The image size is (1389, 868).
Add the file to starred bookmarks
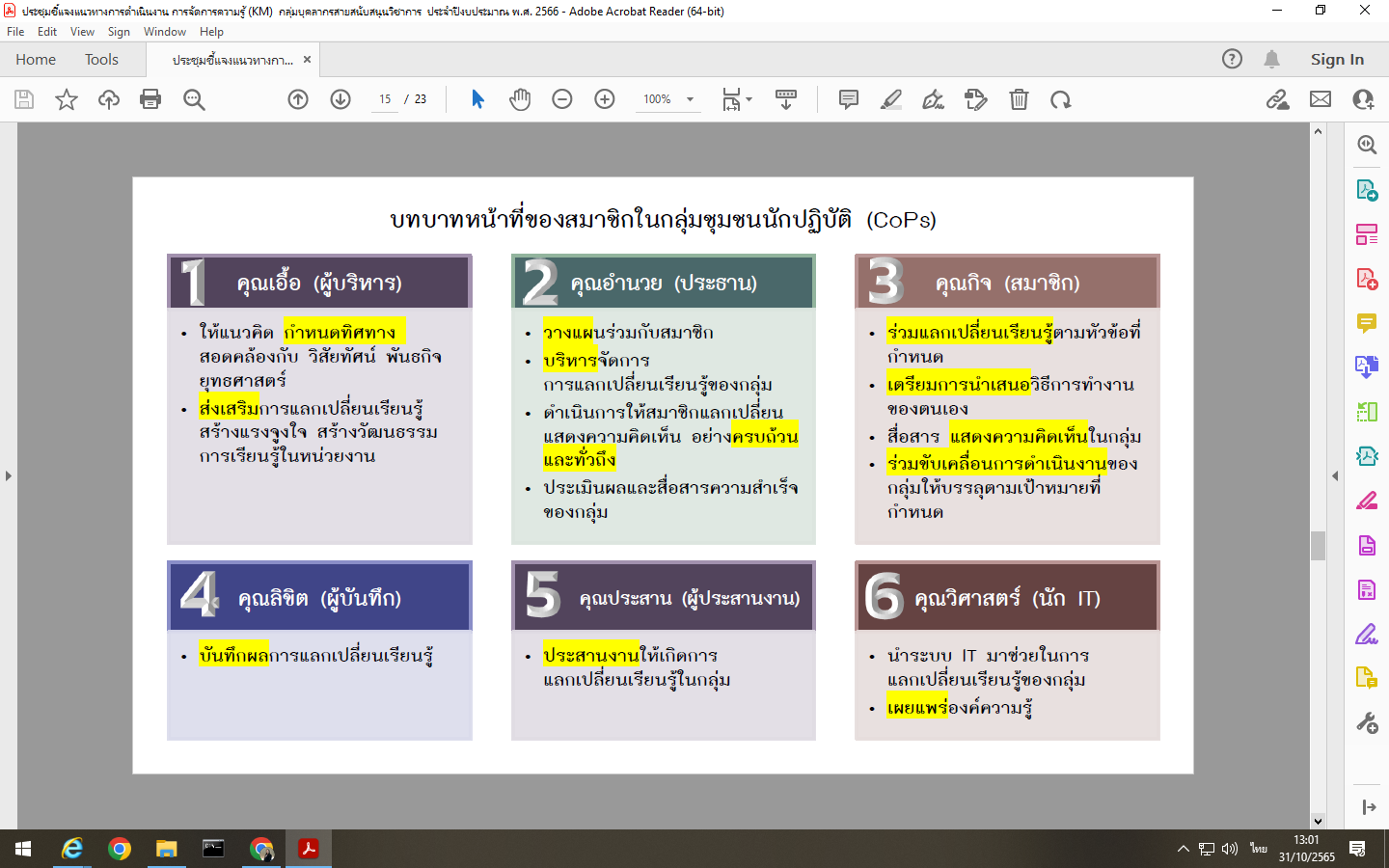(67, 99)
